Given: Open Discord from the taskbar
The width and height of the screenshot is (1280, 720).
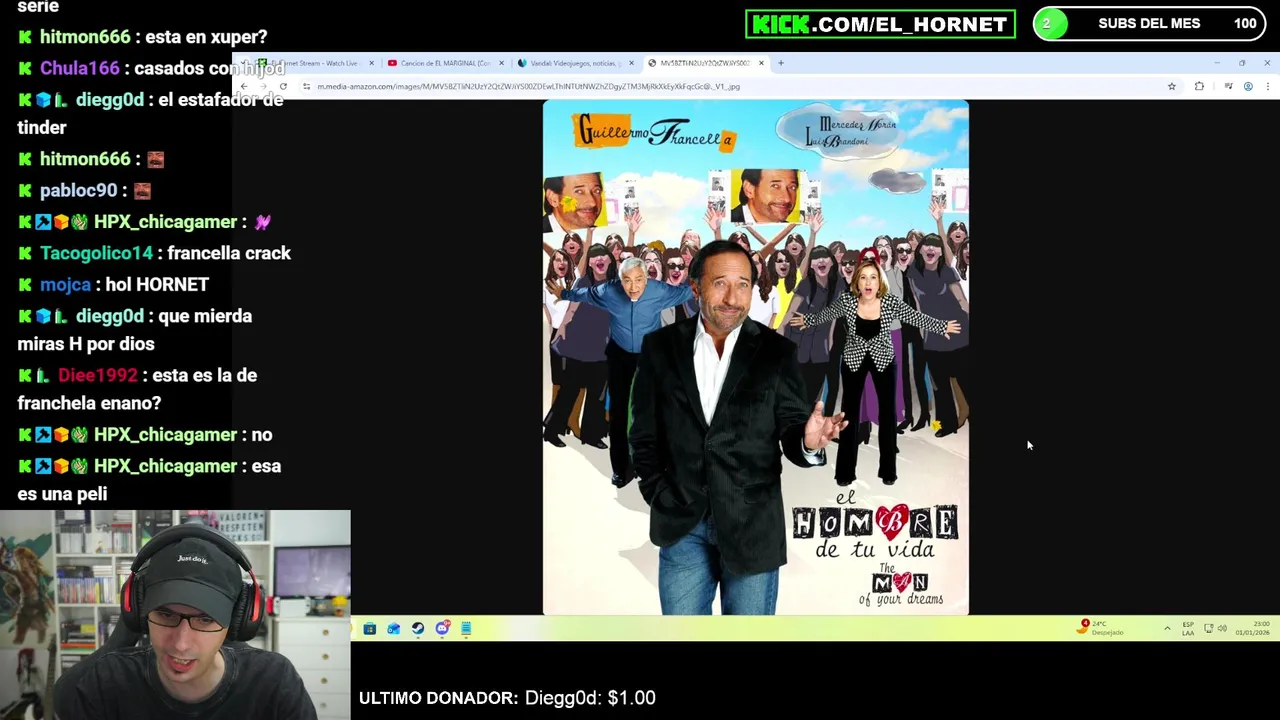Looking at the screenshot, I should [442, 628].
